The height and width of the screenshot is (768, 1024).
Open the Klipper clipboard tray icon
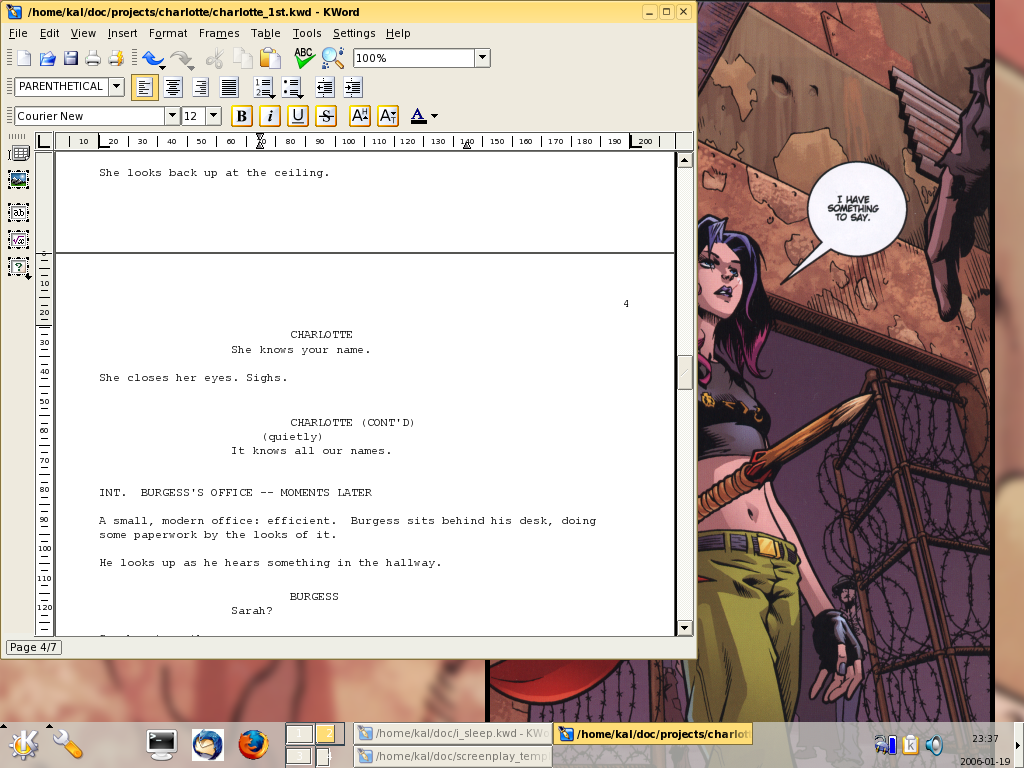[x=910, y=744]
